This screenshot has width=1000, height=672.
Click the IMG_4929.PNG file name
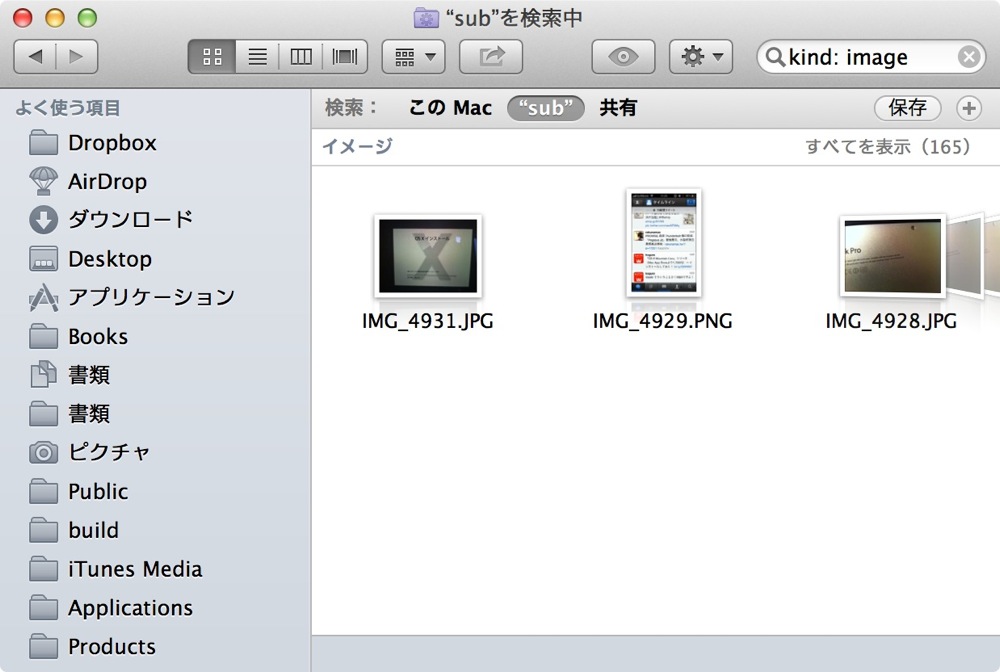point(663,321)
